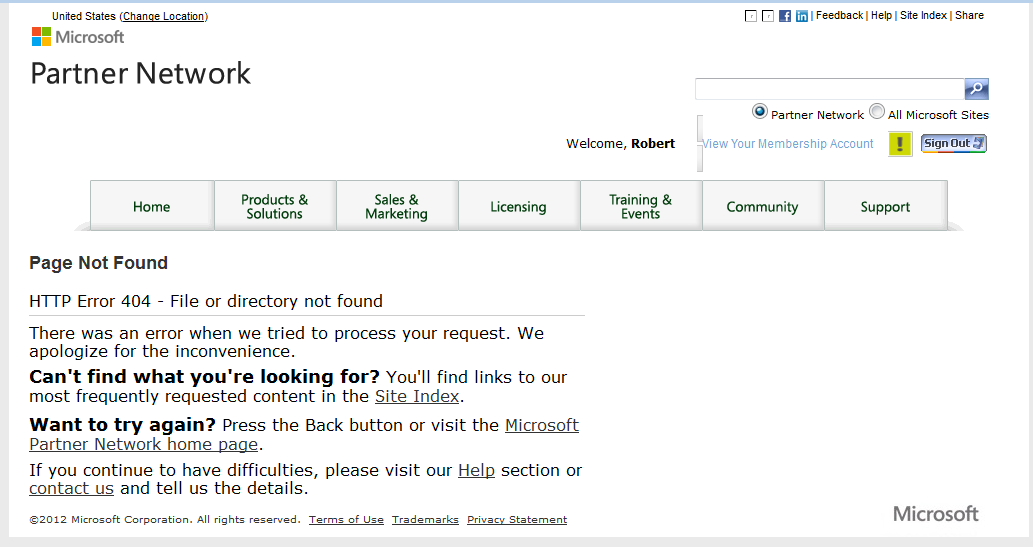Click the contact us link
Image resolution: width=1033 pixels, height=547 pixels.
(71, 488)
